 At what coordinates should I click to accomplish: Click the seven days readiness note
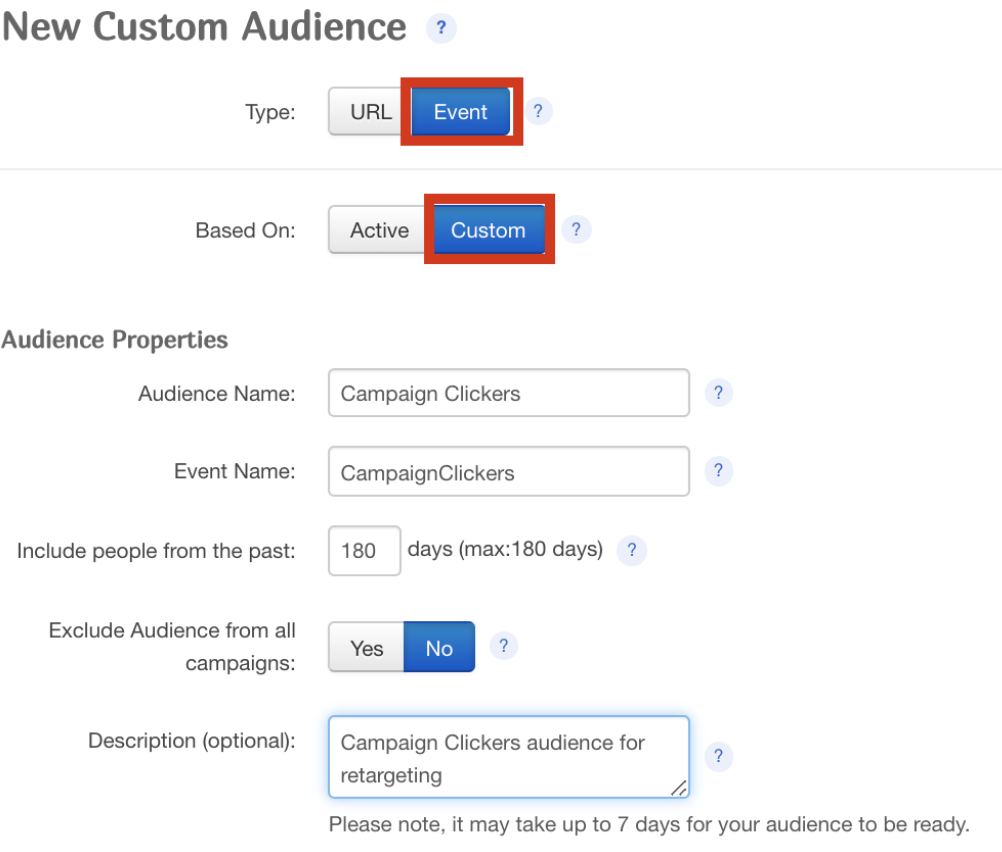[649, 825]
